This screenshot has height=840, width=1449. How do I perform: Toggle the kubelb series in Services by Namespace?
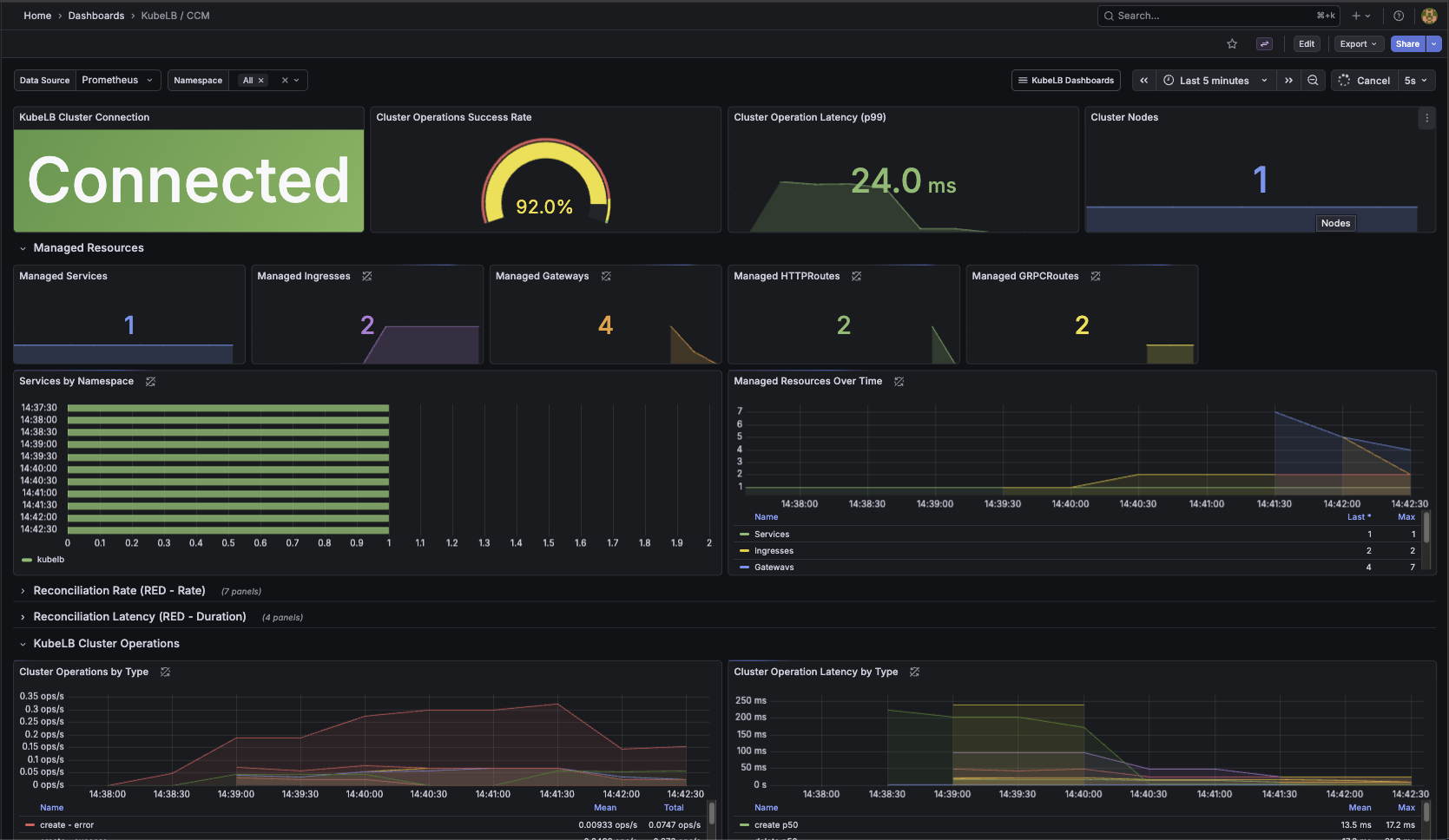click(x=49, y=559)
